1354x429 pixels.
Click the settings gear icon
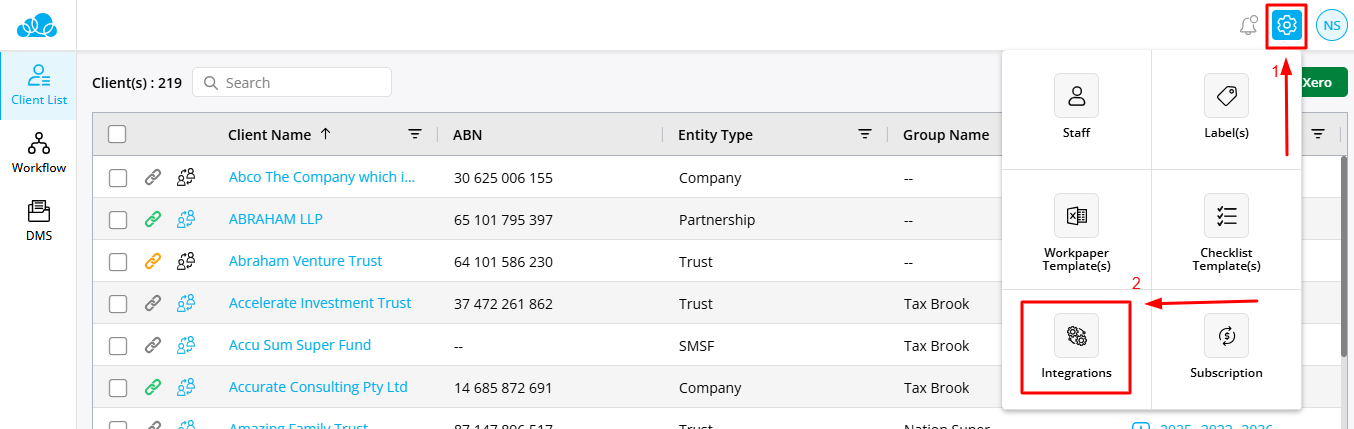1287,26
